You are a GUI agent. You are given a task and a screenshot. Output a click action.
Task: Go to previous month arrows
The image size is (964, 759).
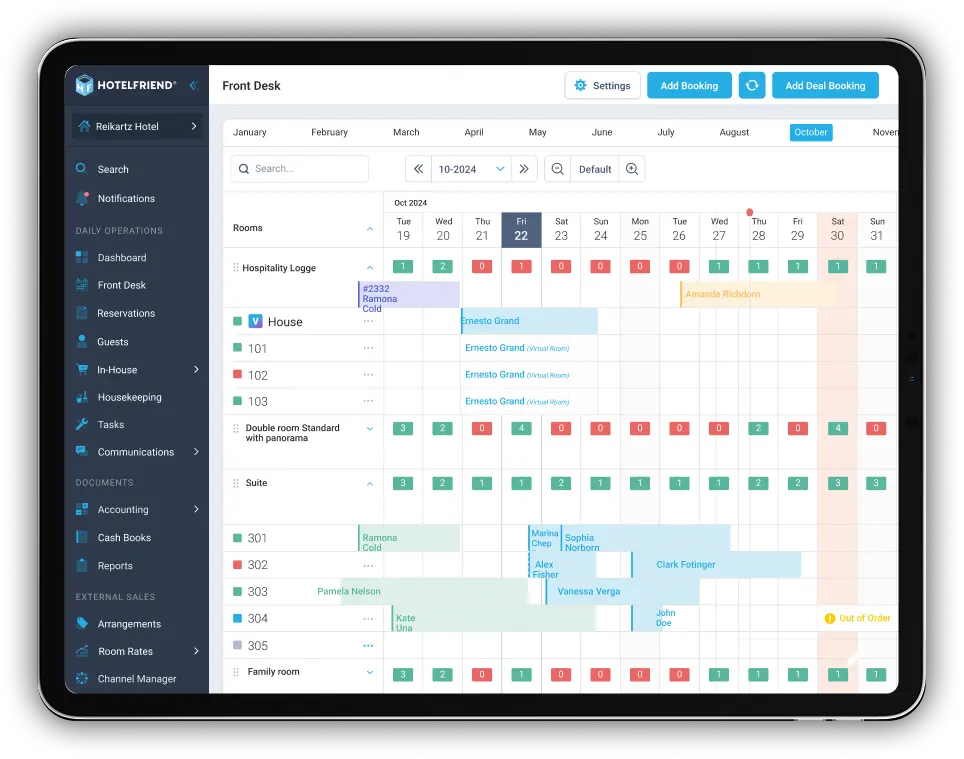pos(418,169)
